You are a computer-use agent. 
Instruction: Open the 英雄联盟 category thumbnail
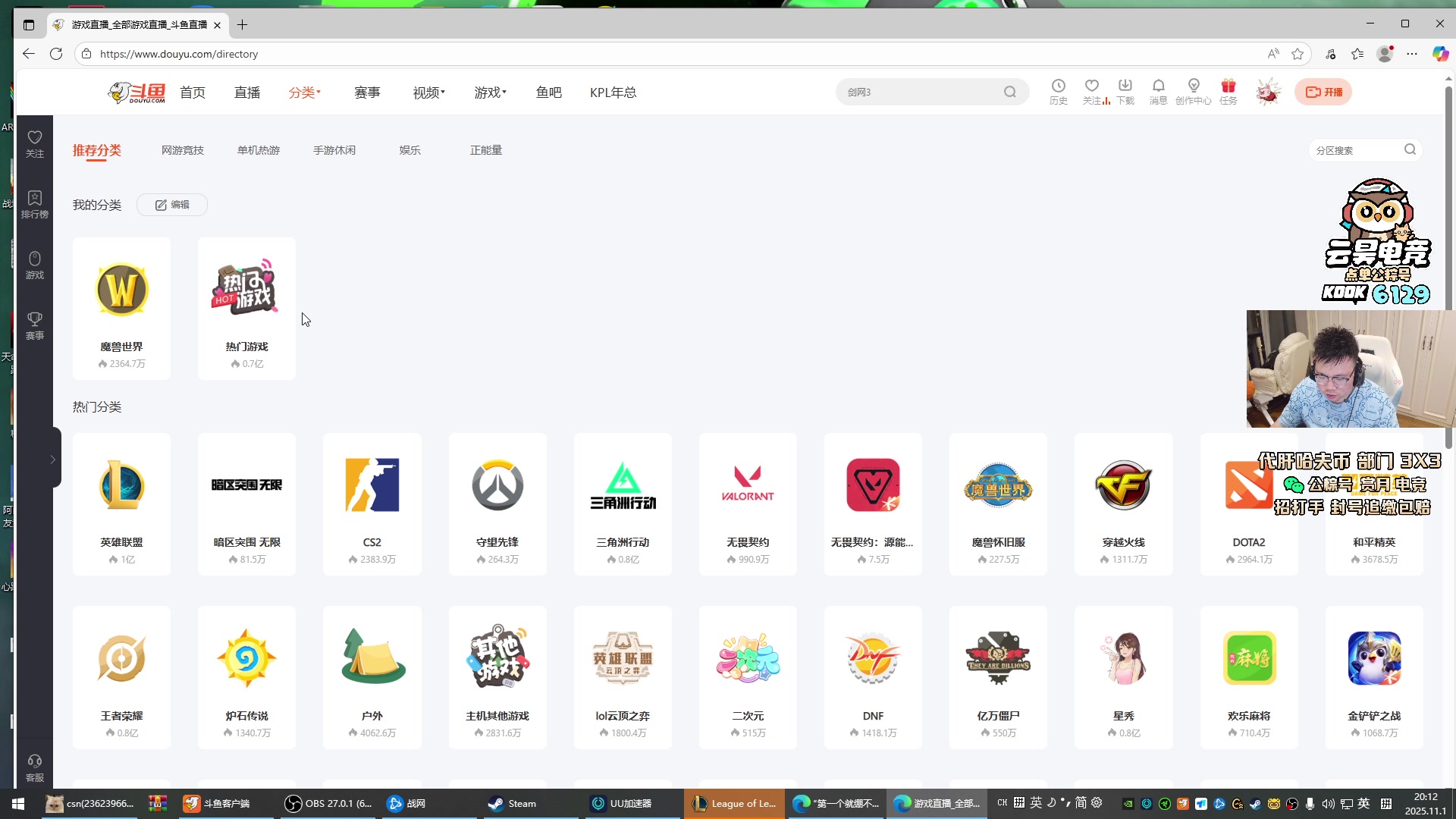(x=121, y=485)
